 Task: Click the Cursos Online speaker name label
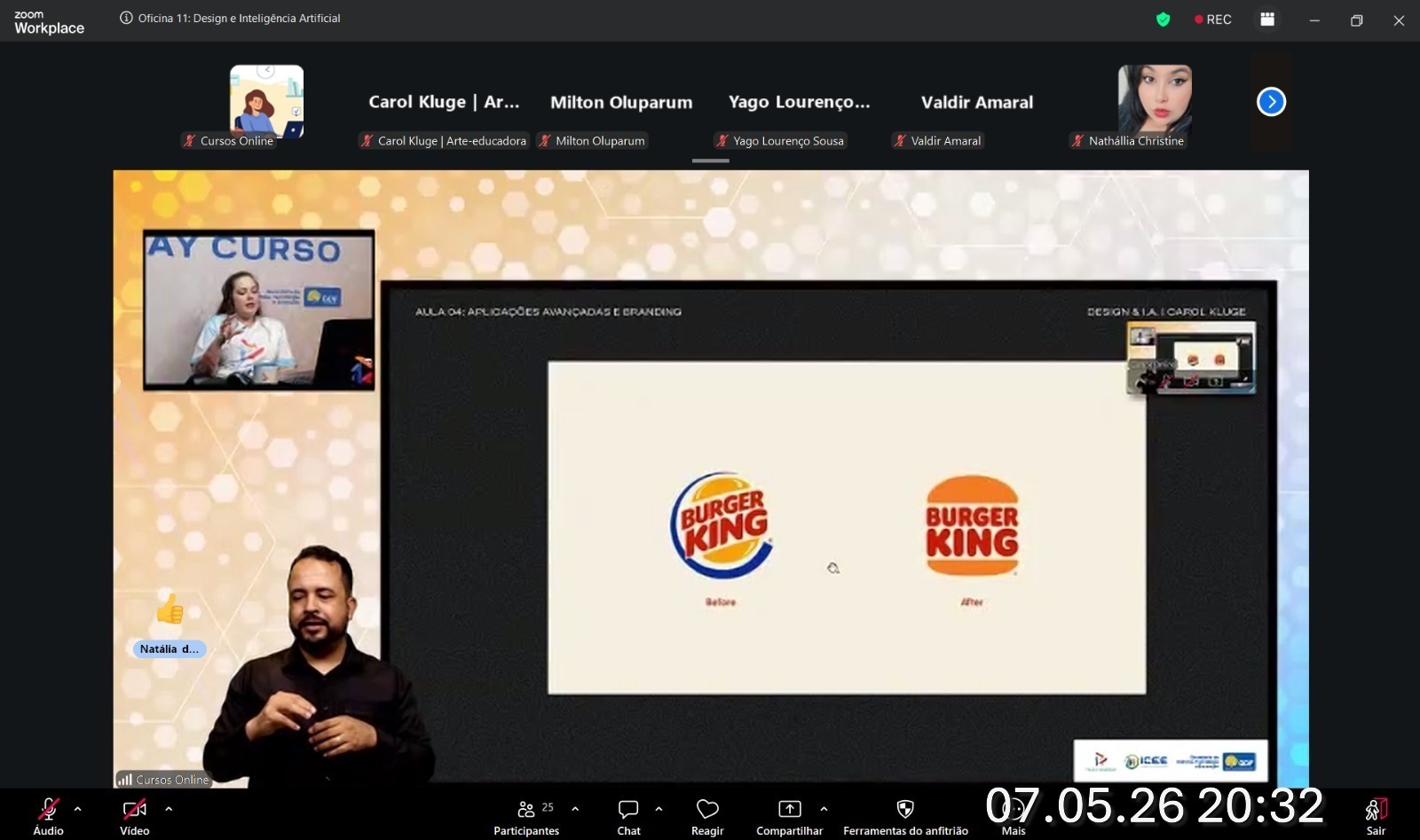click(x=163, y=780)
